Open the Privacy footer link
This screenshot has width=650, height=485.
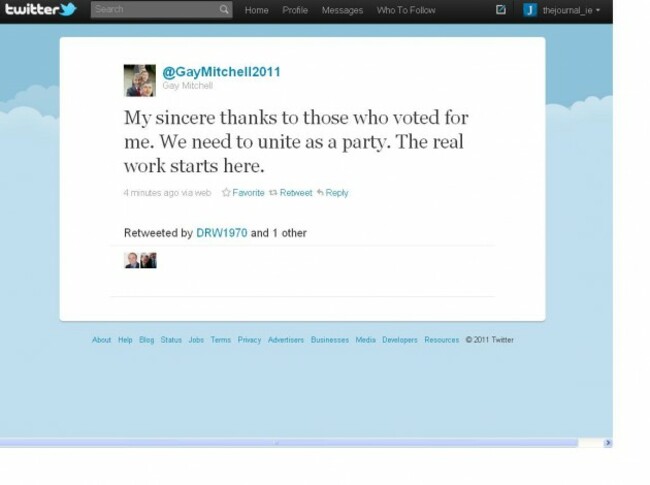click(x=249, y=340)
